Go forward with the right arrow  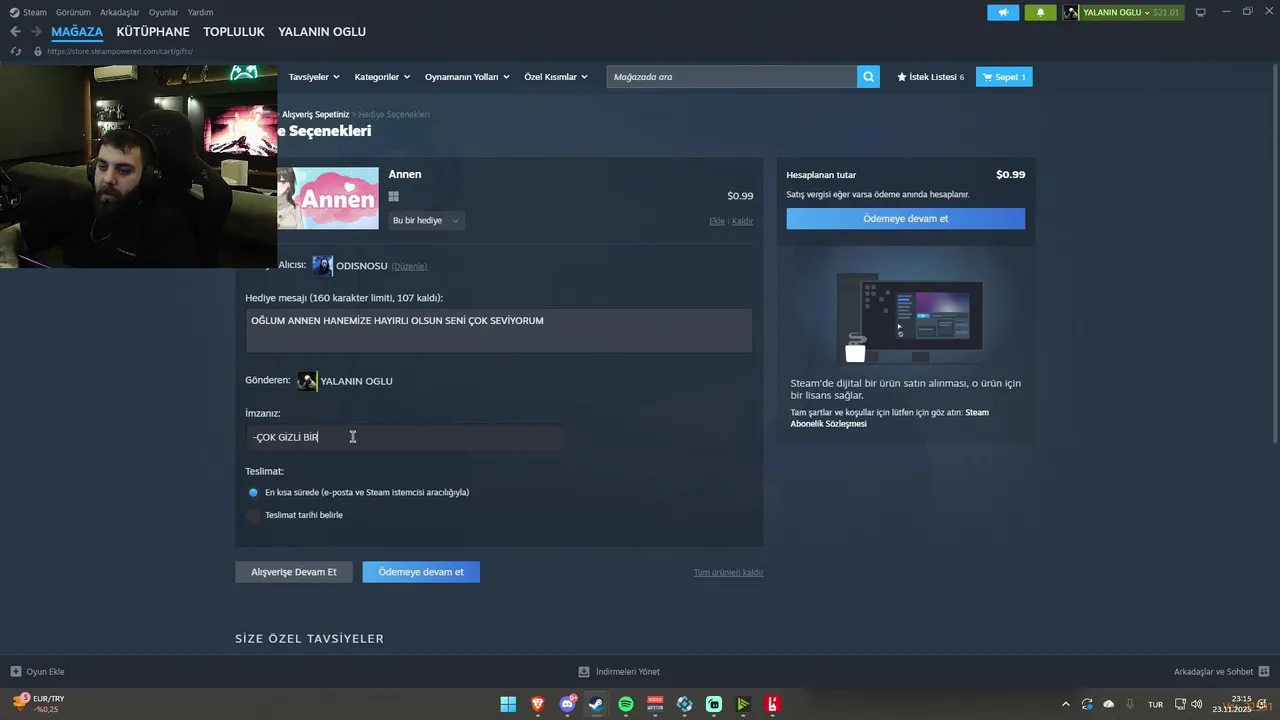(x=36, y=32)
